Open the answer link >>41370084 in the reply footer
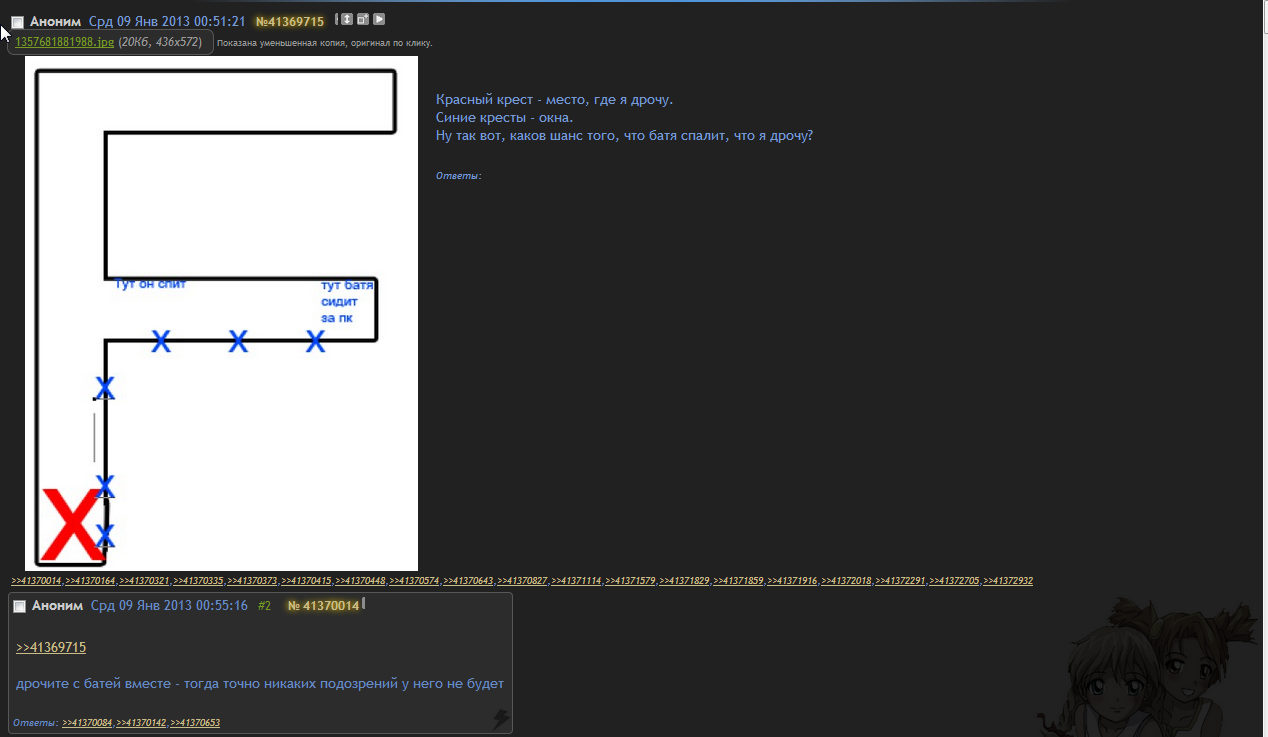 point(88,723)
